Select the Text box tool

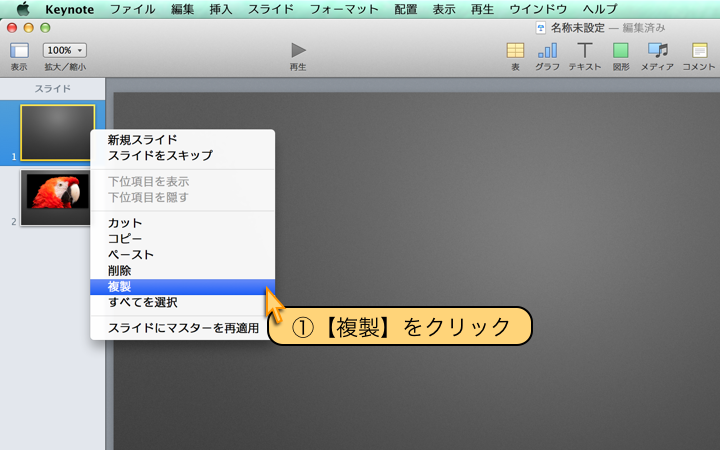pos(585,50)
